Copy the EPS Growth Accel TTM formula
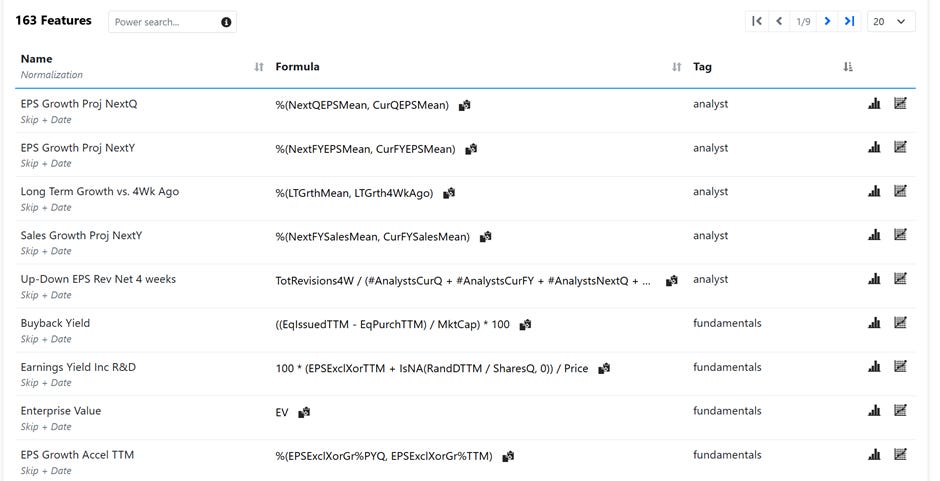The width and height of the screenshot is (940, 481). coord(508,456)
